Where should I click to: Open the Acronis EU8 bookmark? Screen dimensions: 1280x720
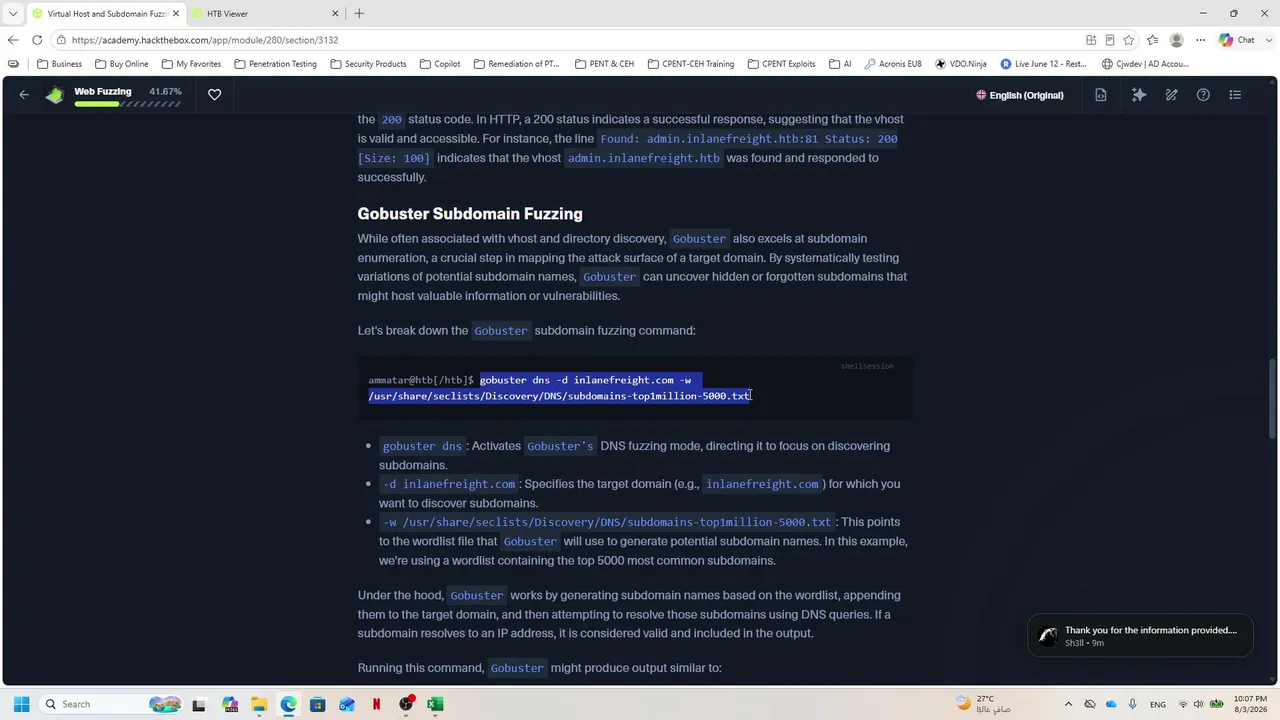893,64
